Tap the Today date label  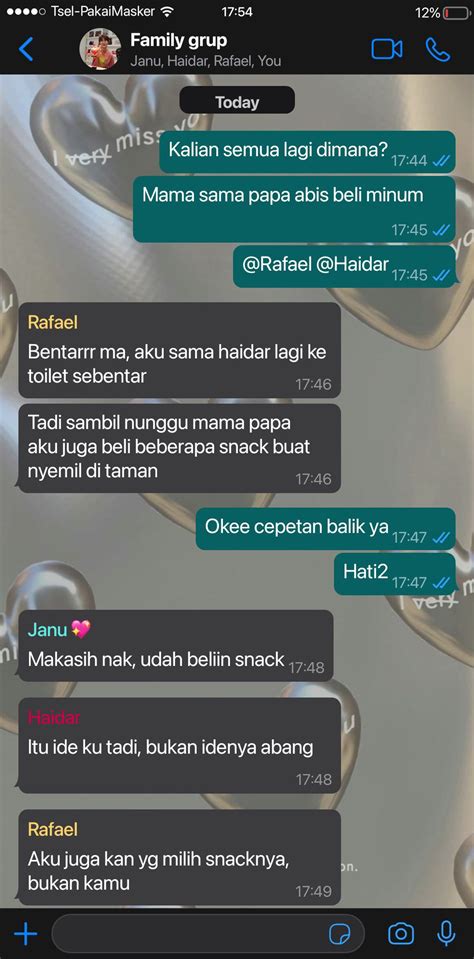[237, 102]
